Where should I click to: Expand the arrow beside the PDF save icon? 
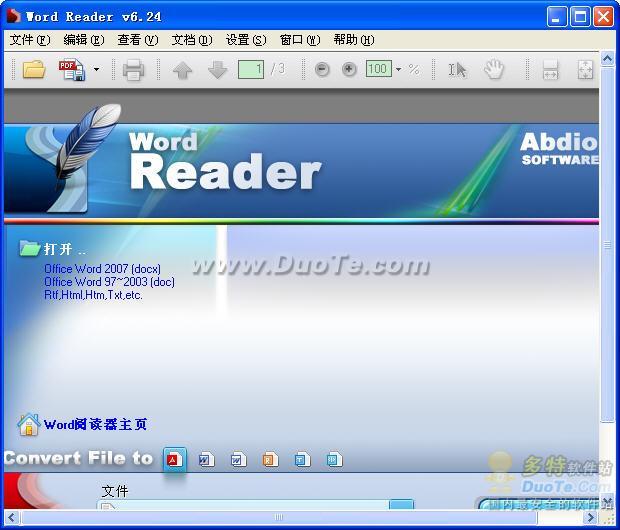click(96, 70)
